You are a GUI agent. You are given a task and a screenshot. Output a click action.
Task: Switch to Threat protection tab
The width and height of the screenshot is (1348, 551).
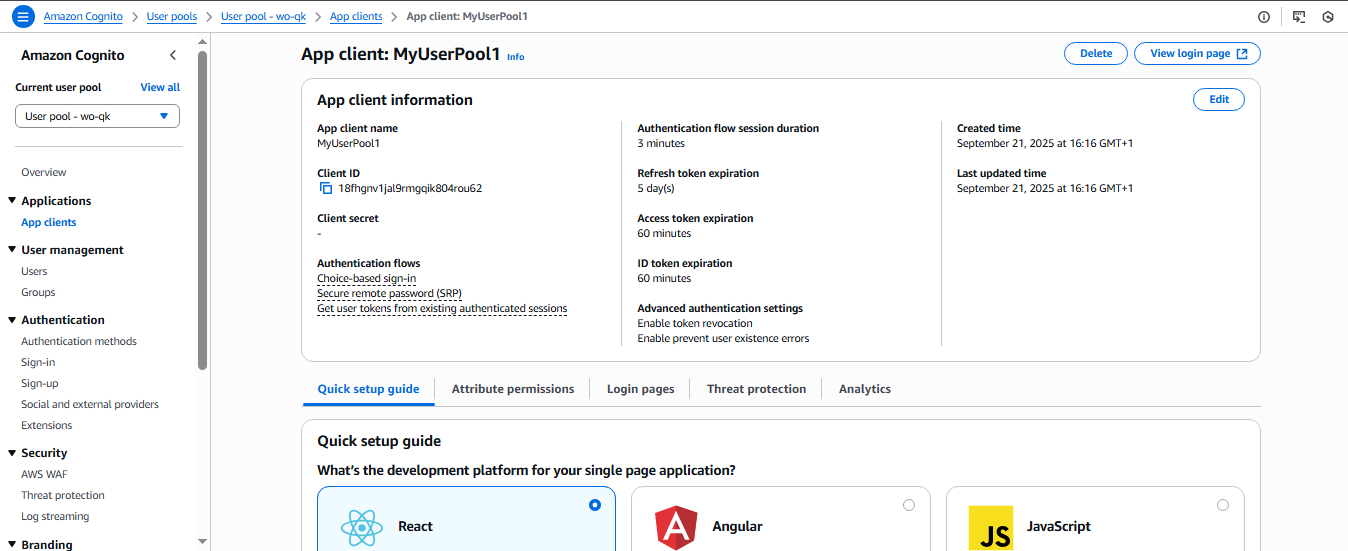click(756, 389)
